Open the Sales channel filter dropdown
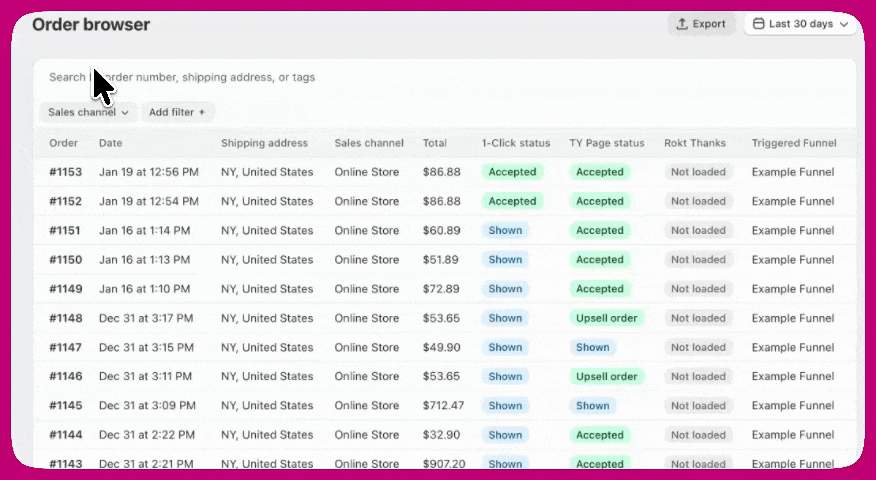Viewport: 876px width, 480px height. pos(88,112)
